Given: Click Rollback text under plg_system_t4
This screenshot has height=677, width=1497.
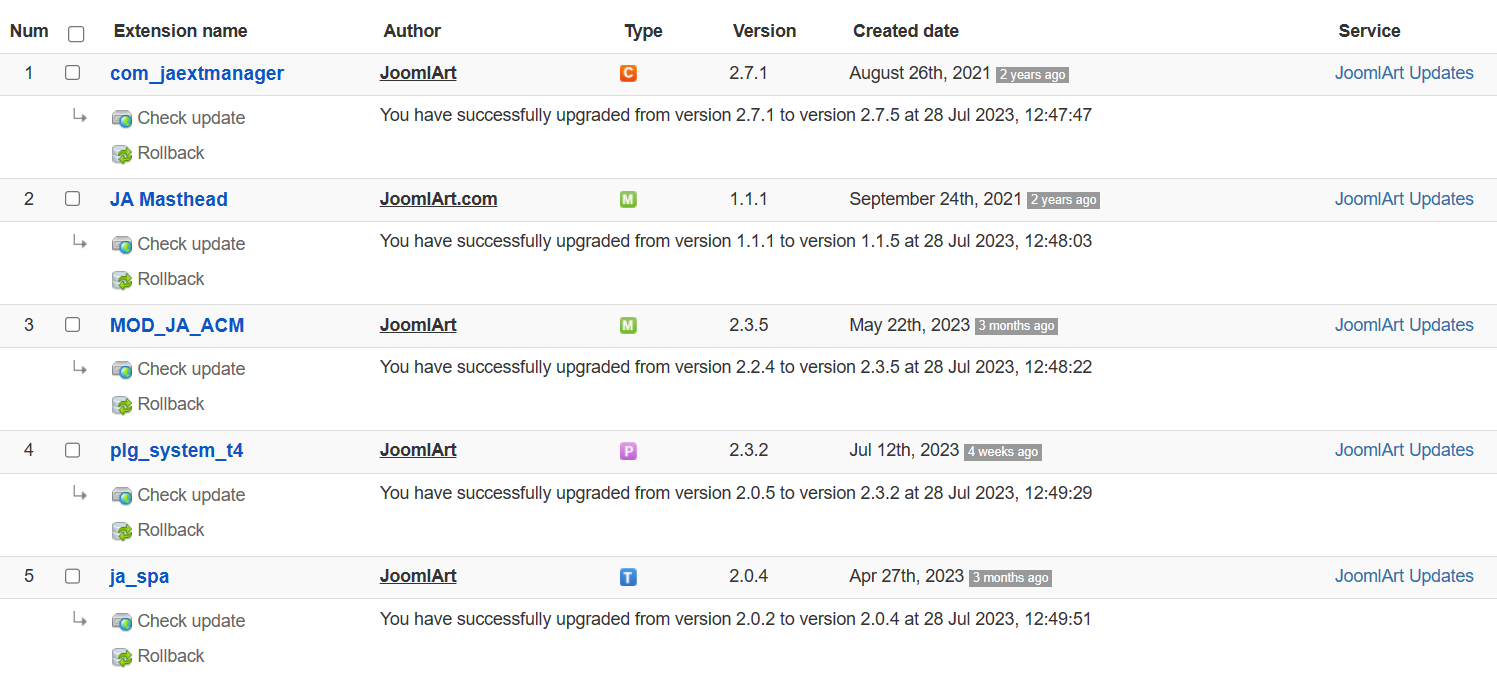Looking at the screenshot, I should click(x=171, y=530).
